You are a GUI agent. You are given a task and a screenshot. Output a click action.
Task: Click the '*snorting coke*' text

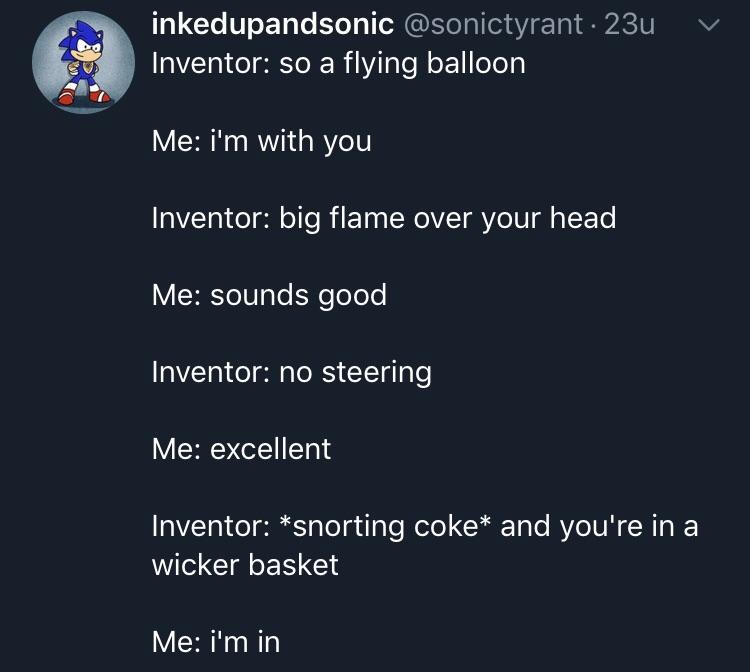tap(385, 526)
